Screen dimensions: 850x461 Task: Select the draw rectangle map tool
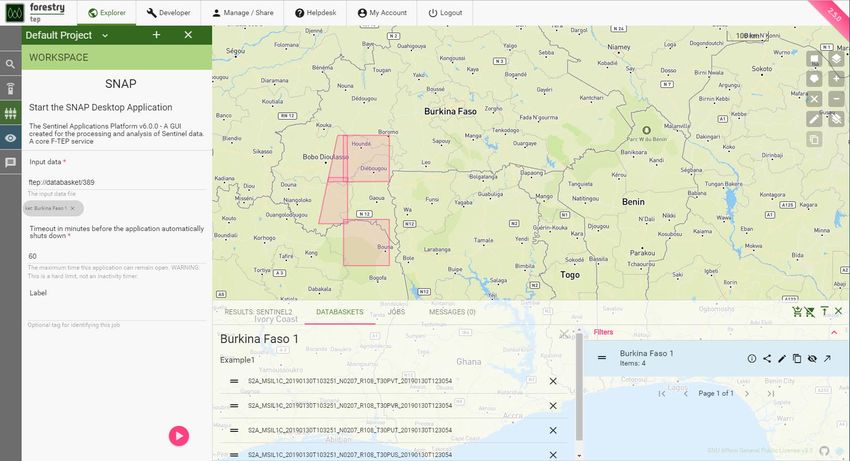(x=814, y=59)
